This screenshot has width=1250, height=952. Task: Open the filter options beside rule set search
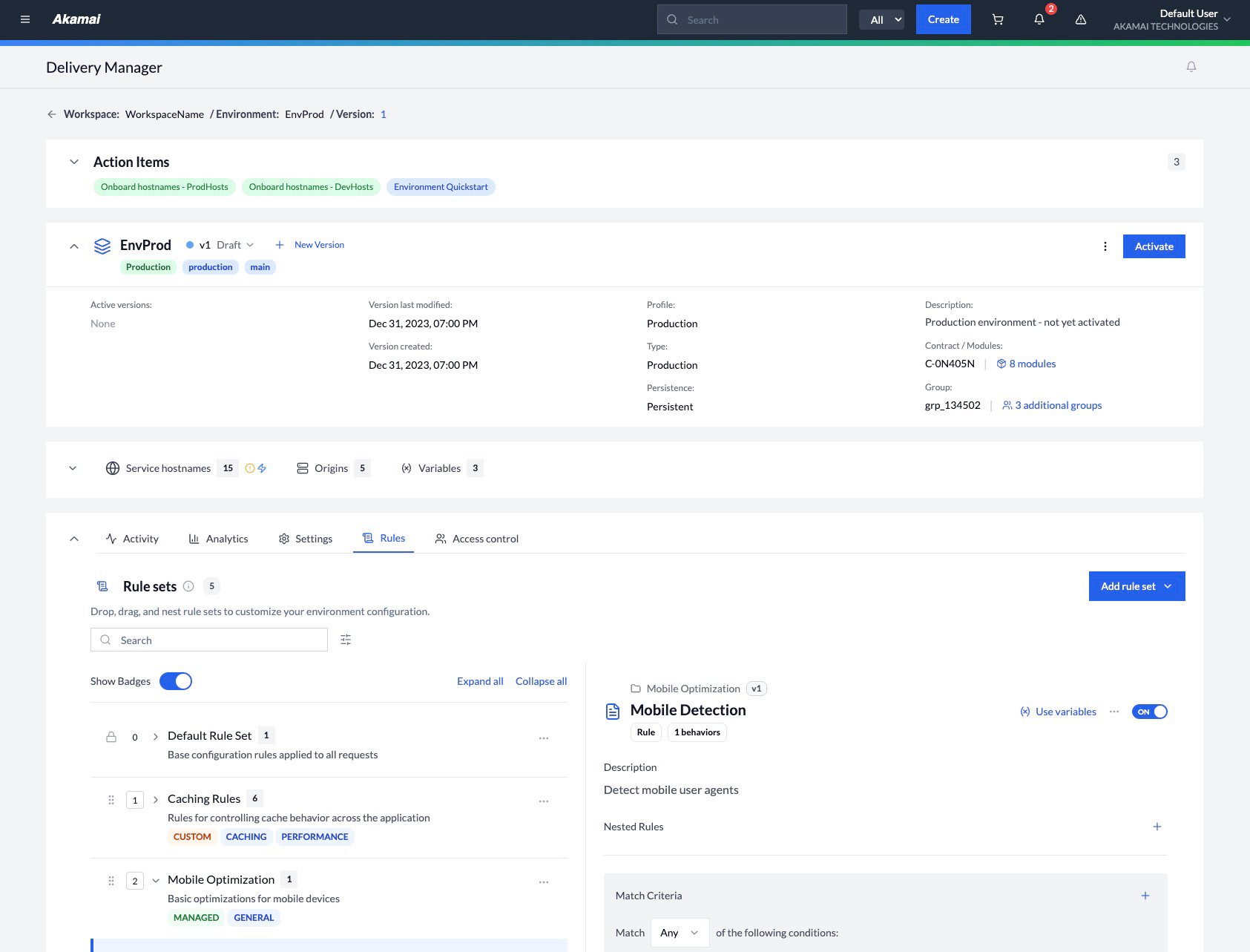coord(345,639)
